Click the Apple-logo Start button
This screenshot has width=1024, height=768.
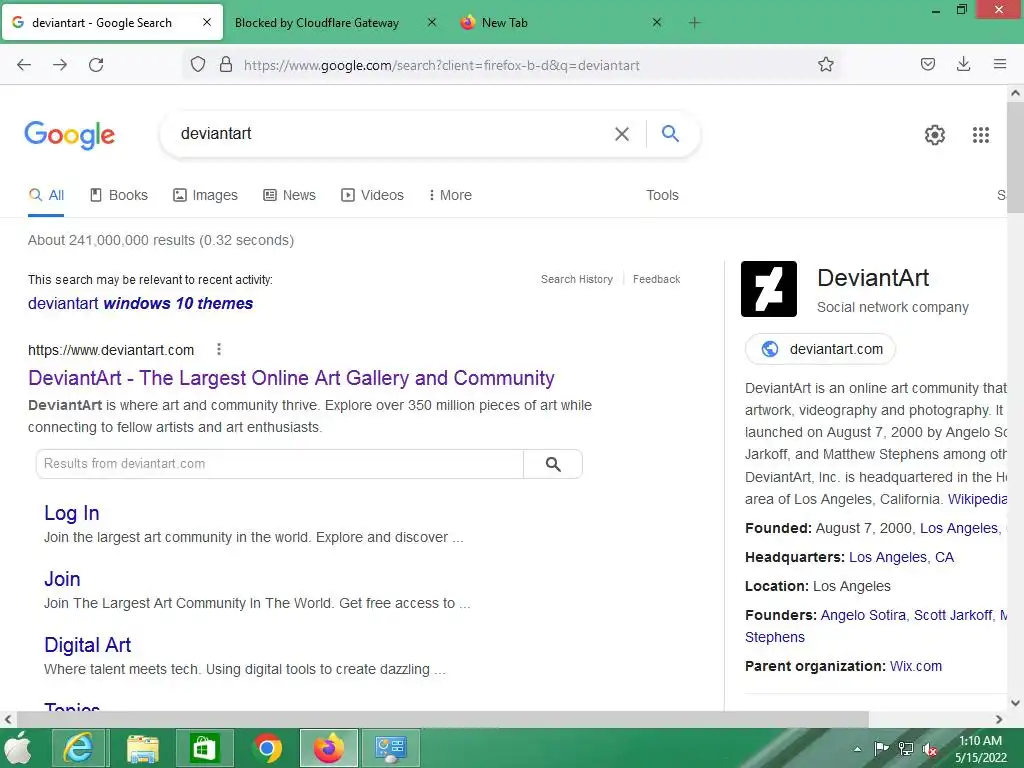click(18, 748)
